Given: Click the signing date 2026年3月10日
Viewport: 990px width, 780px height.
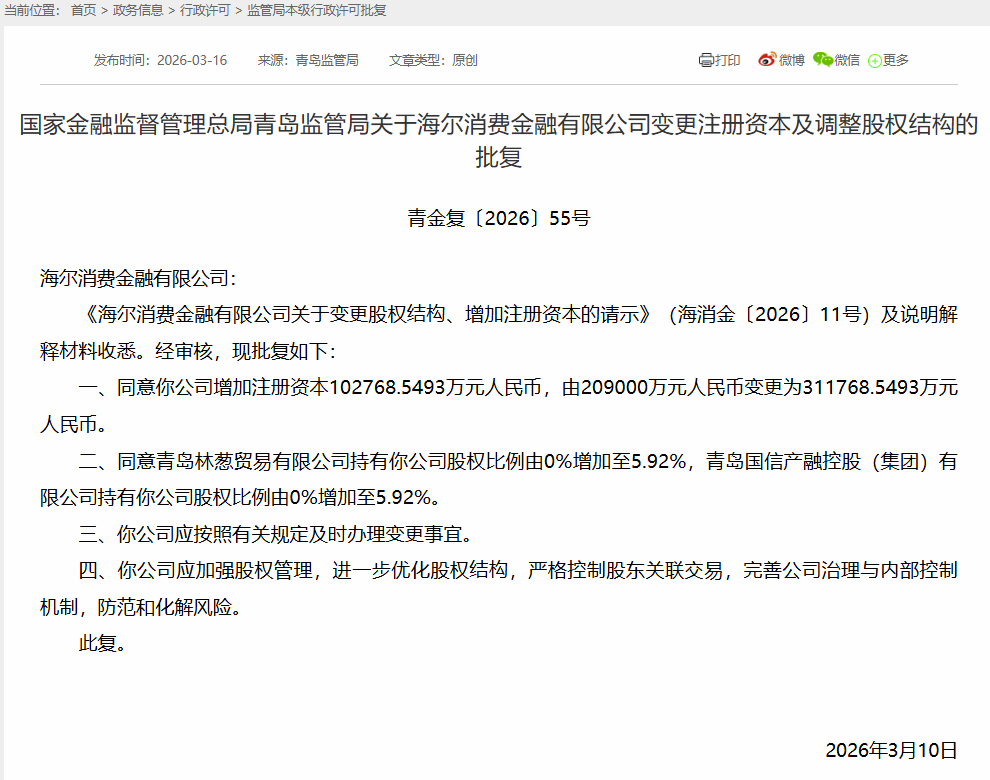Looking at the screenshot, I should click(x=891, y=750).
